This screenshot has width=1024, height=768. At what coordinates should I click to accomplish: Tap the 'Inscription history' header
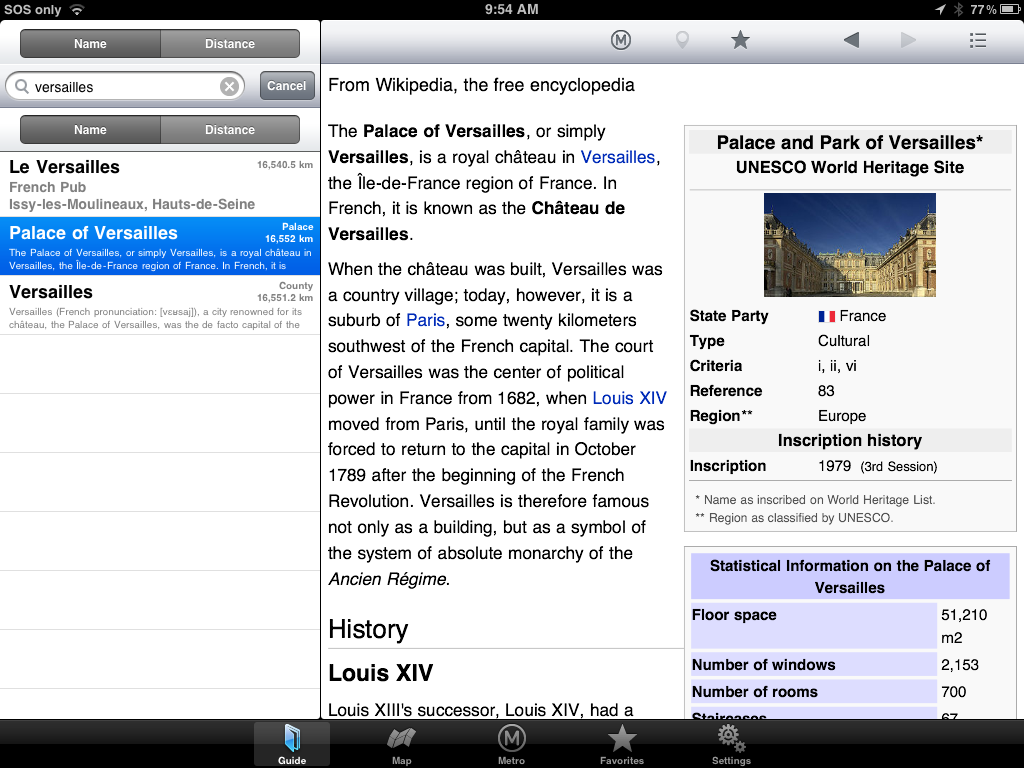point(850,440)
